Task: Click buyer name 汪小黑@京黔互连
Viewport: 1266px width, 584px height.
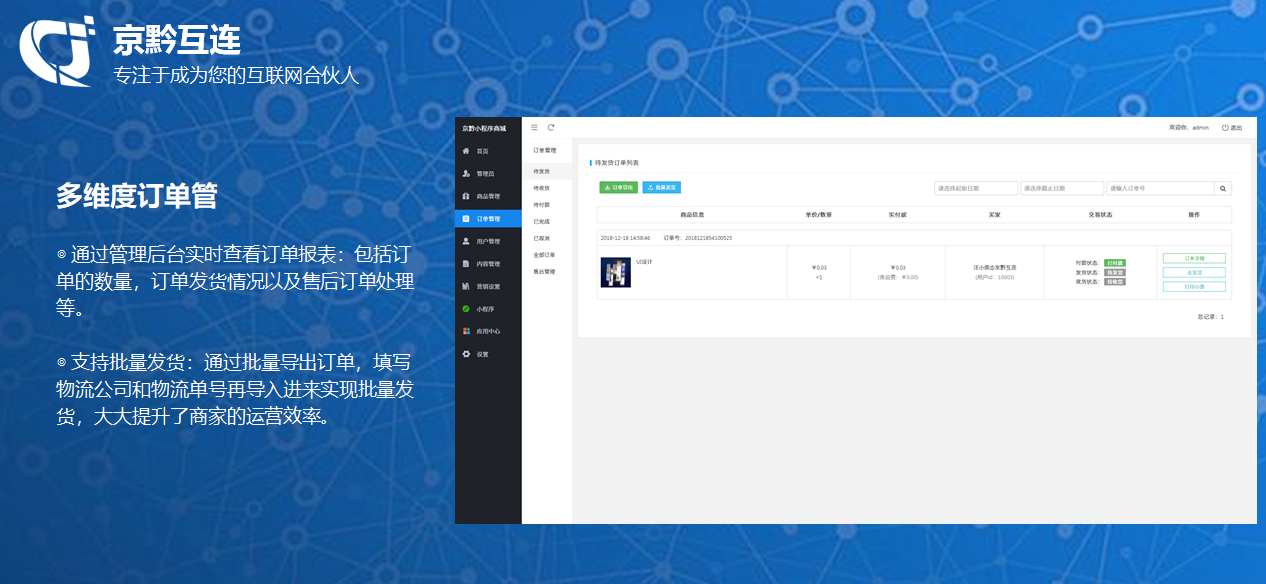Action: 995,268
